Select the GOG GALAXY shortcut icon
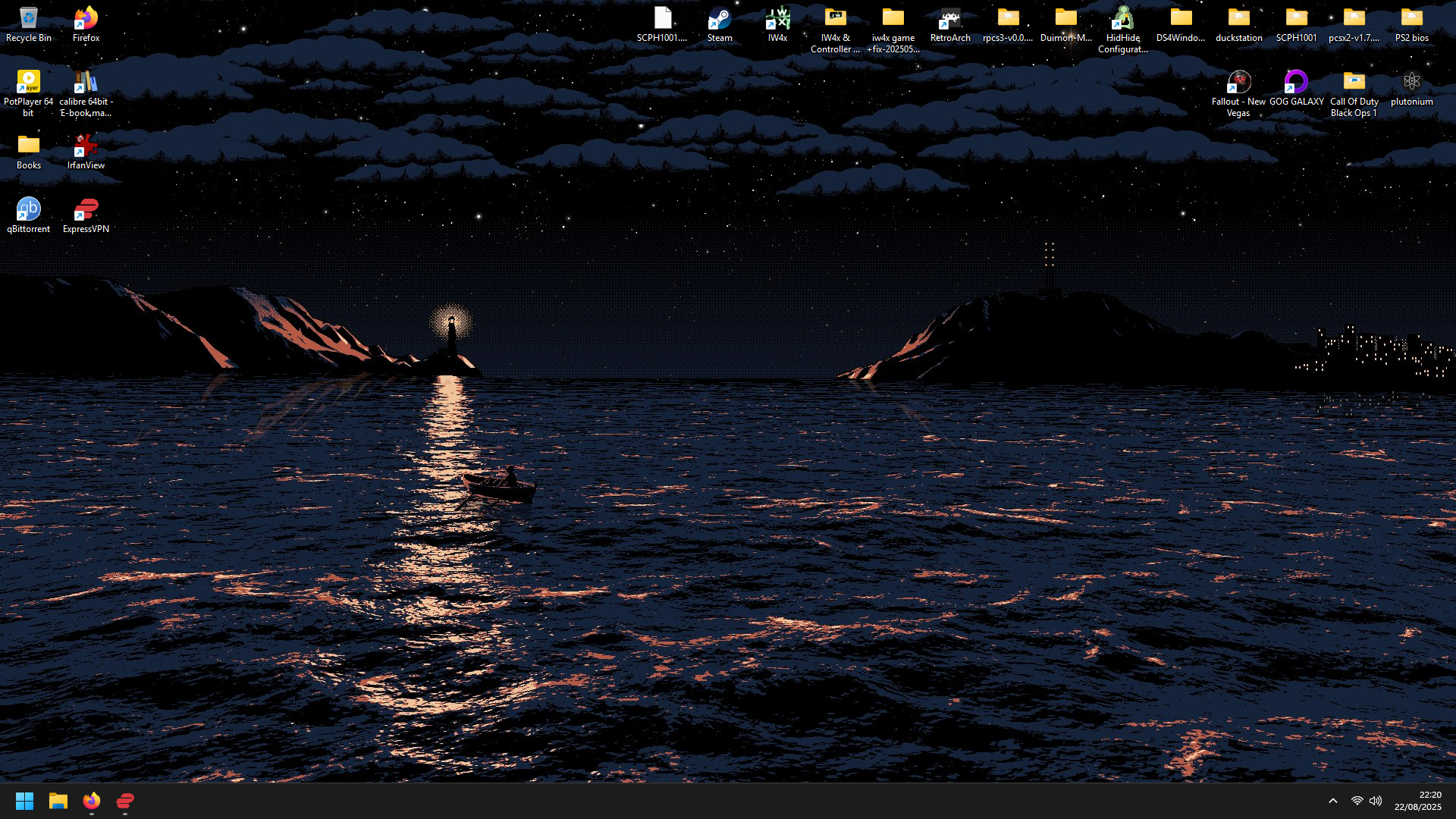The image size is (1456, 819). 1296,83
